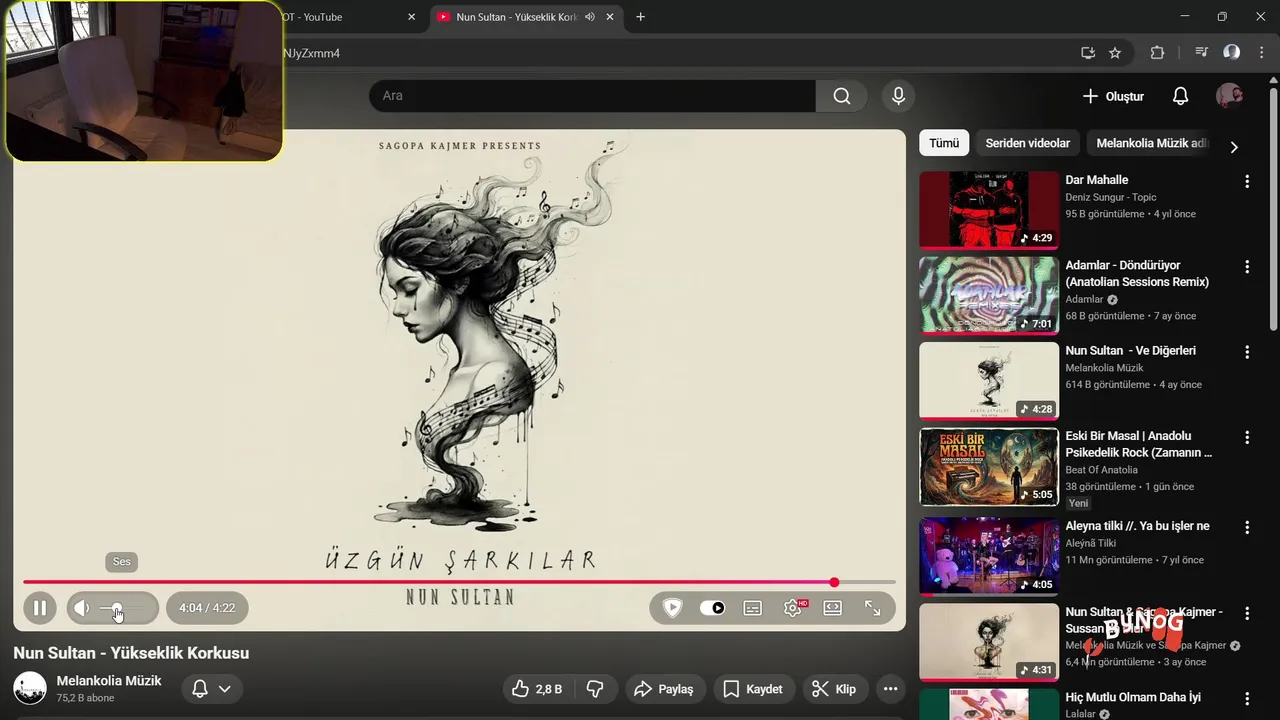
Task: Click the 4:04 / 4:22 time display
Action: [x=207, y=608]
